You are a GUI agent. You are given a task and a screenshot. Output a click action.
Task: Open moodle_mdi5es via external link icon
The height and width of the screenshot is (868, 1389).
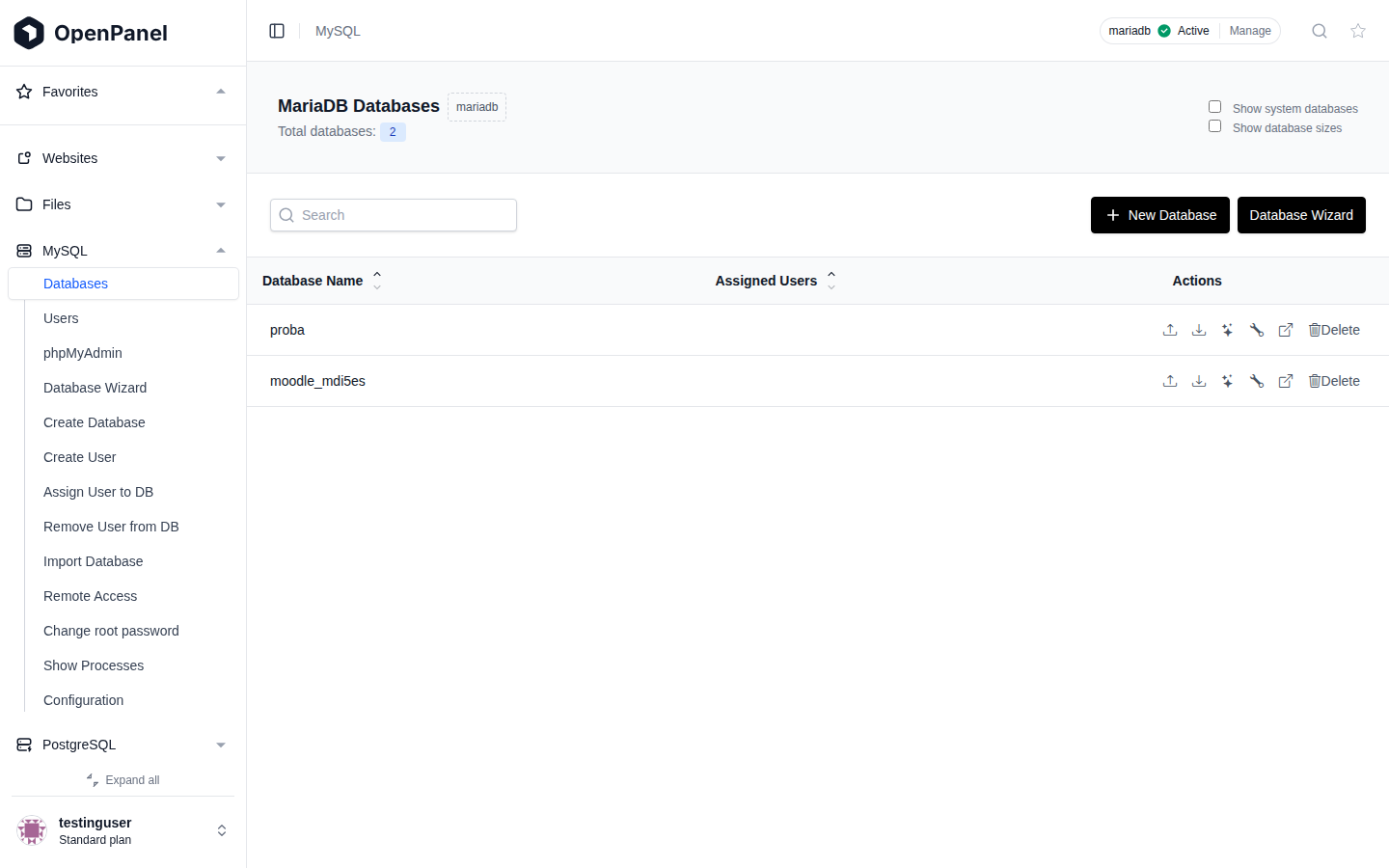1286,381
